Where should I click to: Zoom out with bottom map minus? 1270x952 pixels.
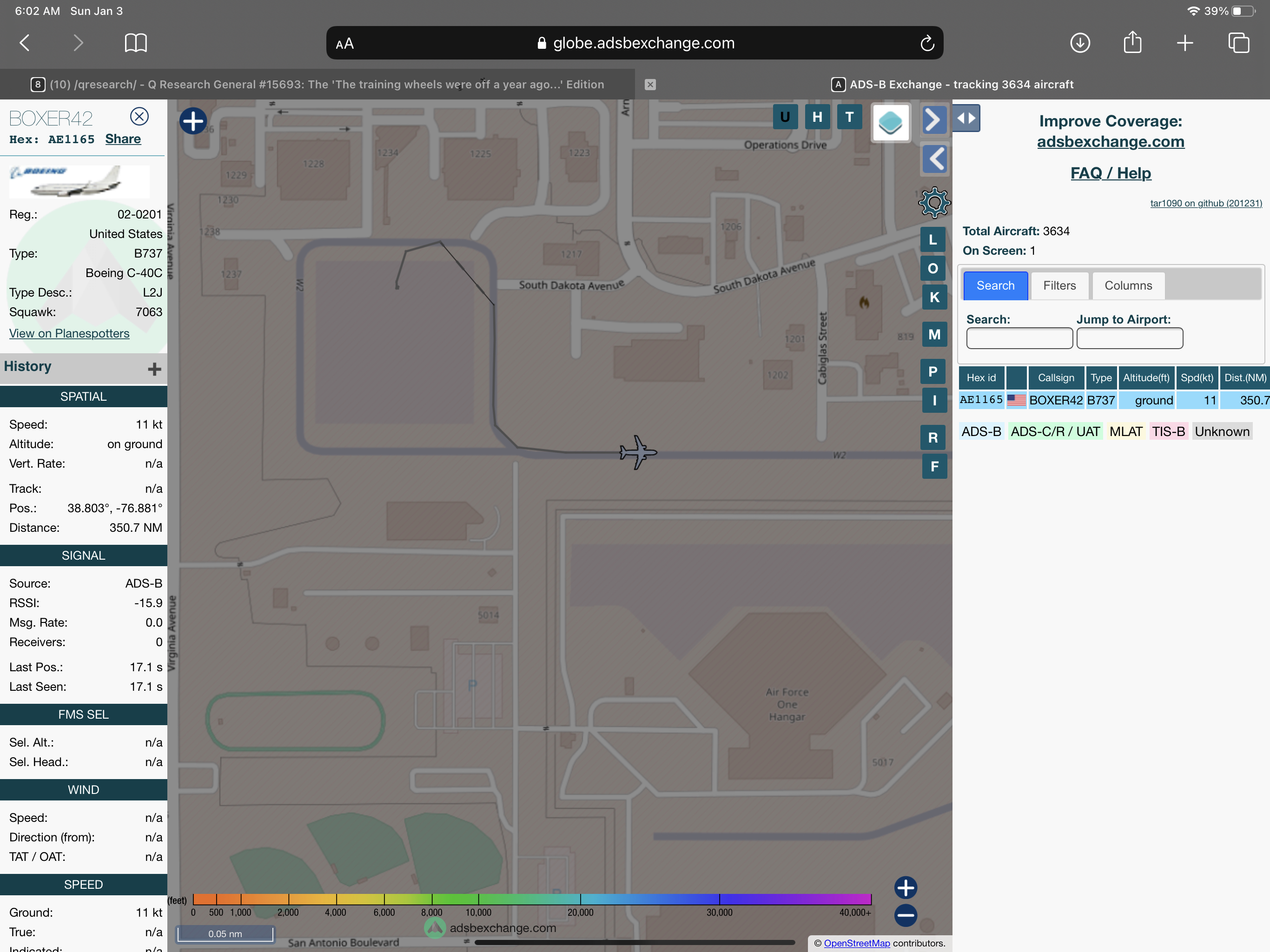[x=906, y=915]
